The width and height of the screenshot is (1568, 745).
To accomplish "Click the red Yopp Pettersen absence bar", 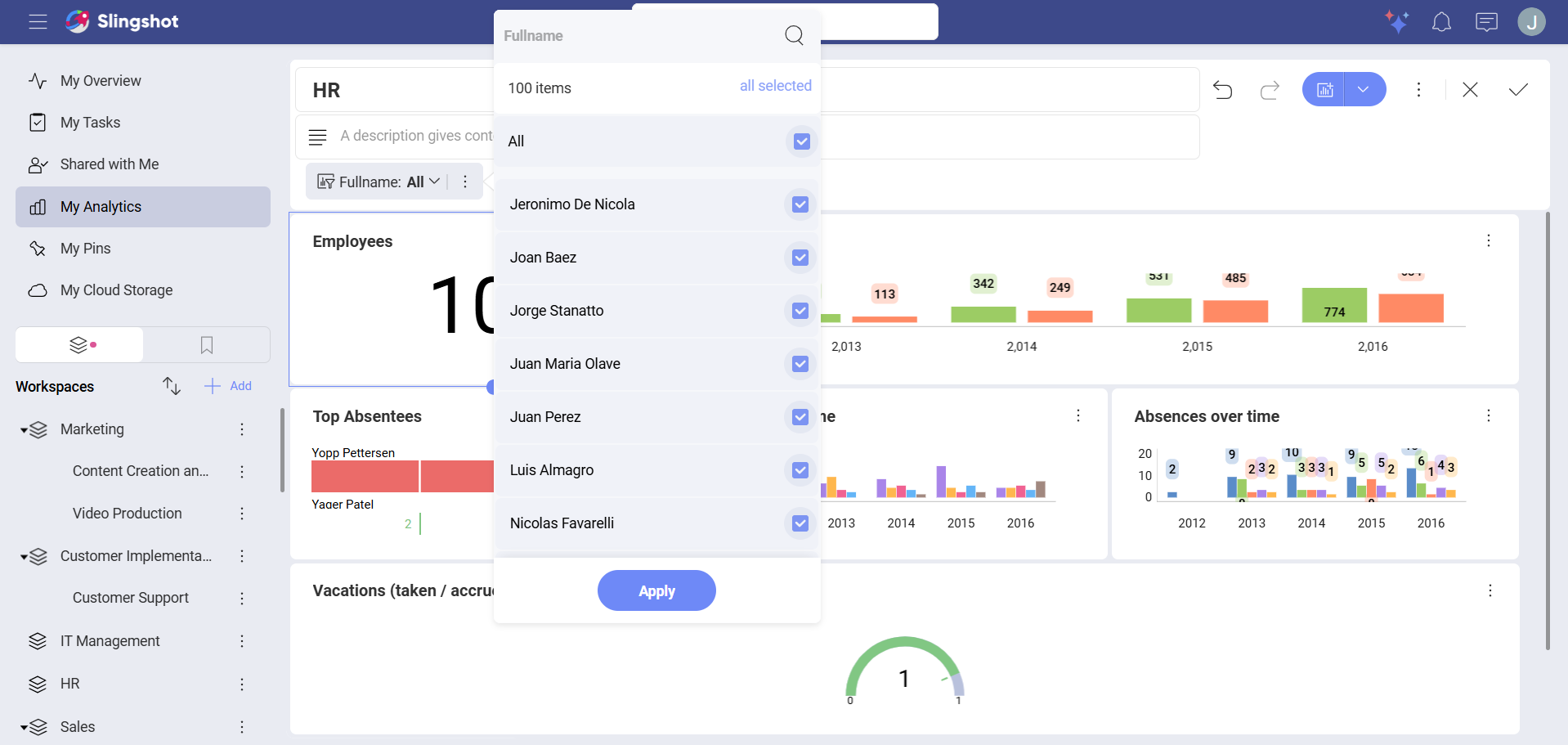I will [402, 476].
